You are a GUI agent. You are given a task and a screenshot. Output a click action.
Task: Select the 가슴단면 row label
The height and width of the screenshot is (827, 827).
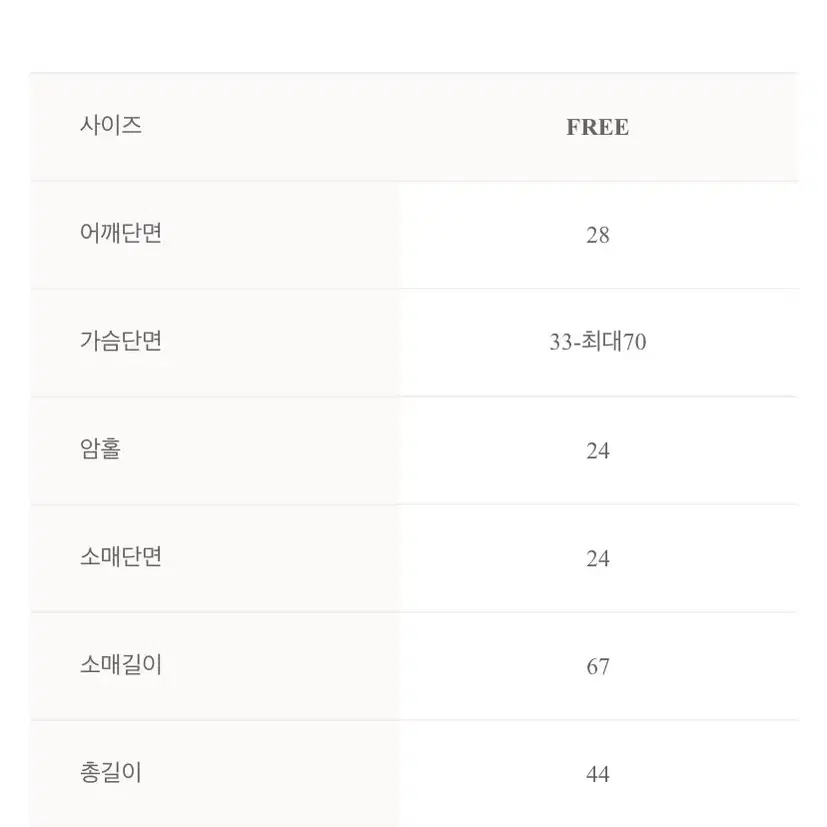[121, 341]
